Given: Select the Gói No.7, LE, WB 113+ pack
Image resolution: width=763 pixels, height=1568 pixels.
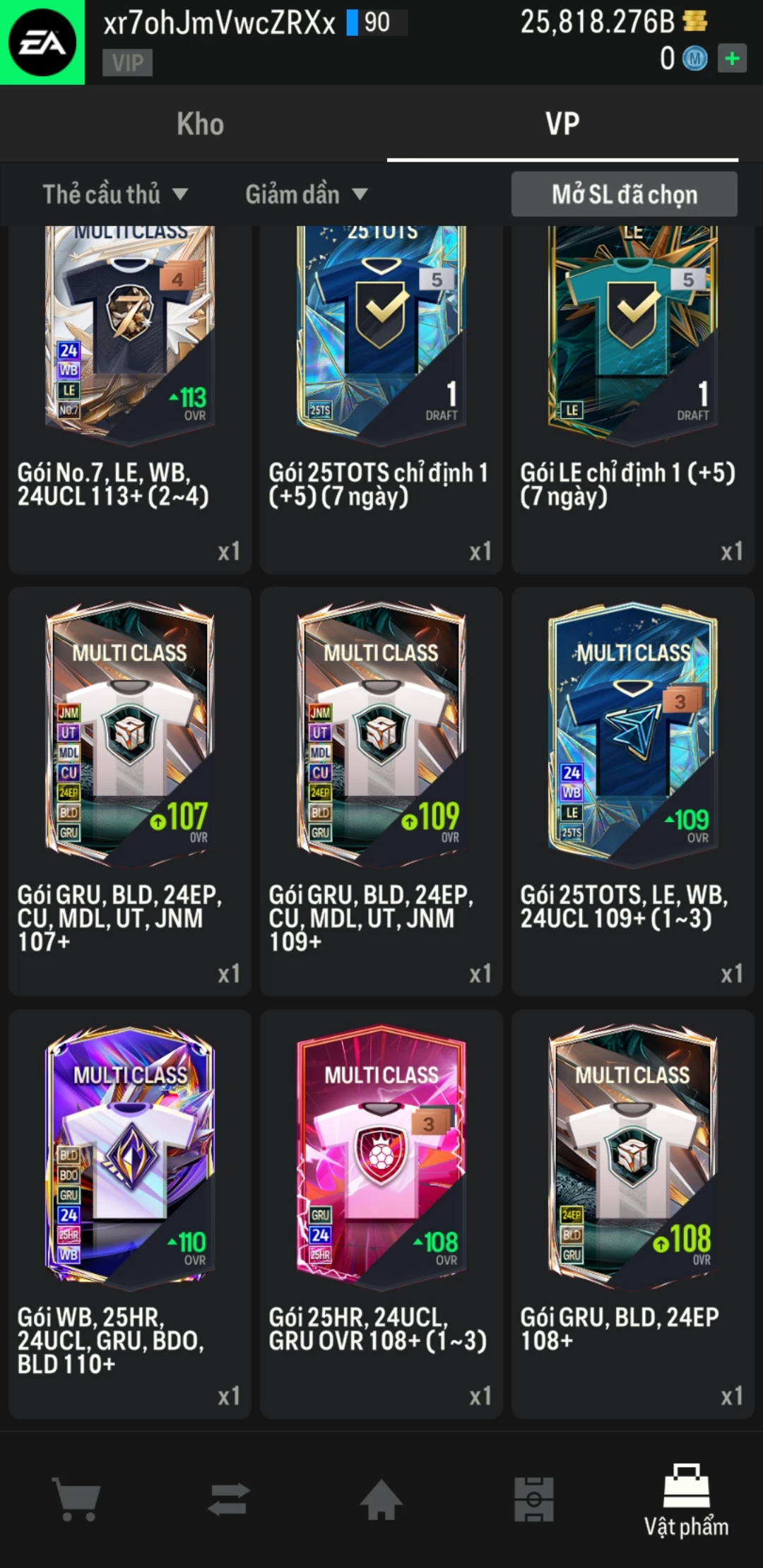Looking at the screenshot, I should [130, 400].
